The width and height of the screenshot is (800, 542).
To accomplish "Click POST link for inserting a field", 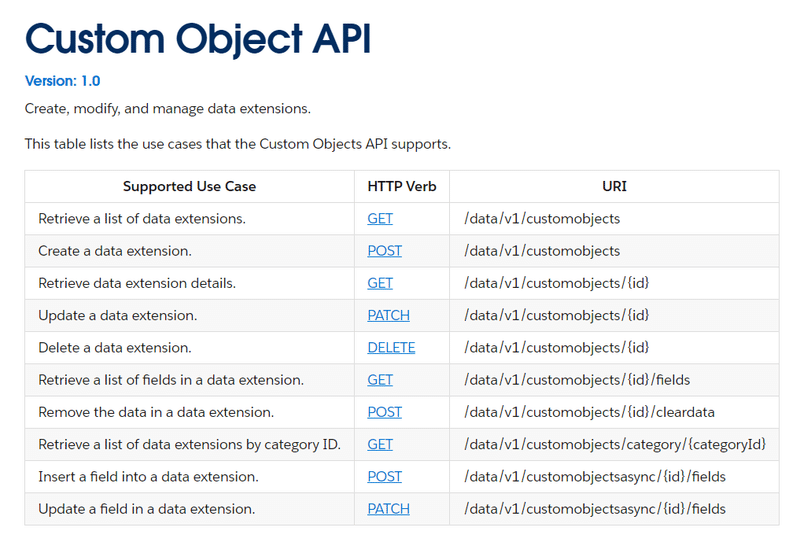I will pyautogui.click(x=384, y=477).
